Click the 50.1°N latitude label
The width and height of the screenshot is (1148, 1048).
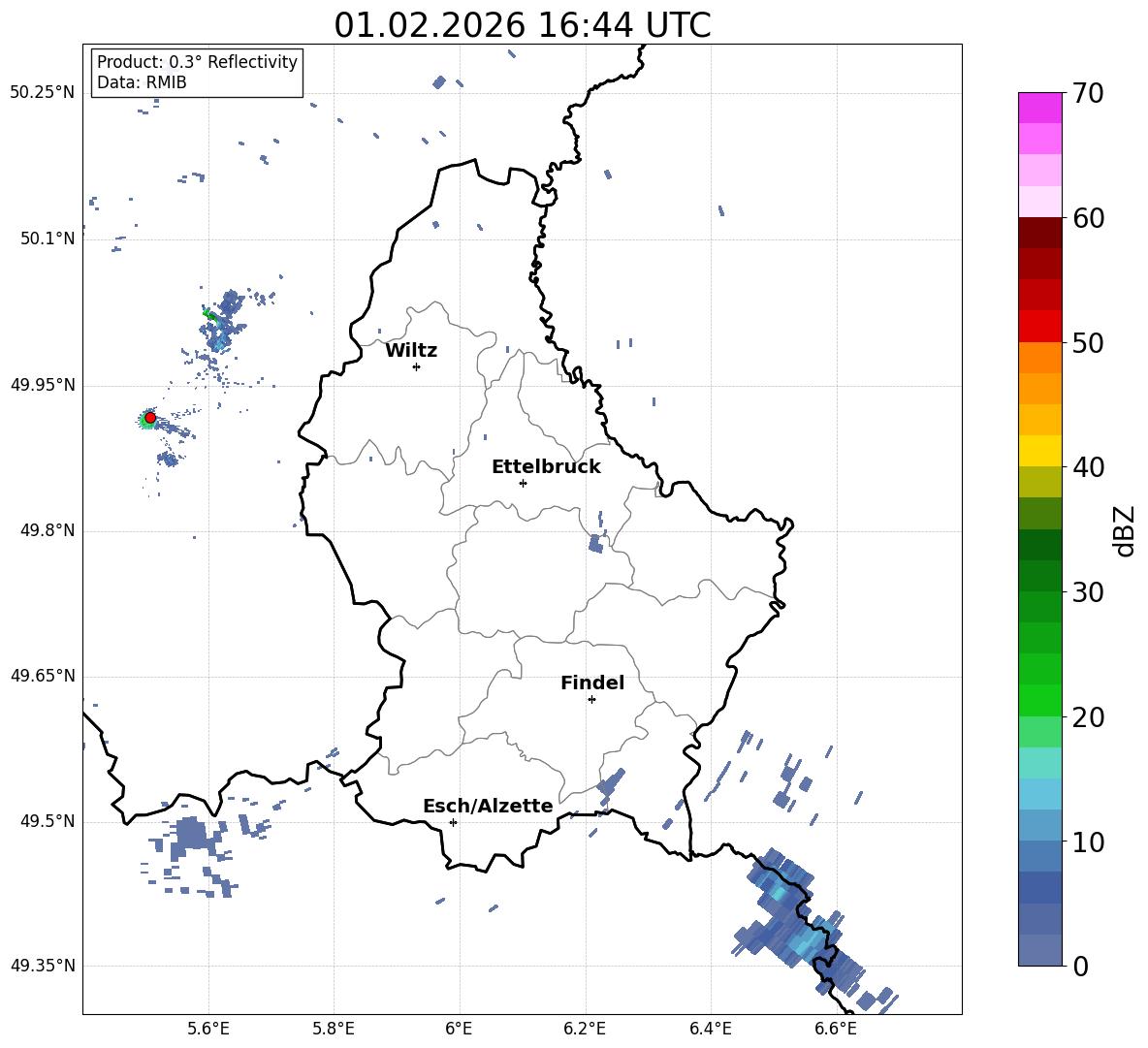[x=48, y=238]
